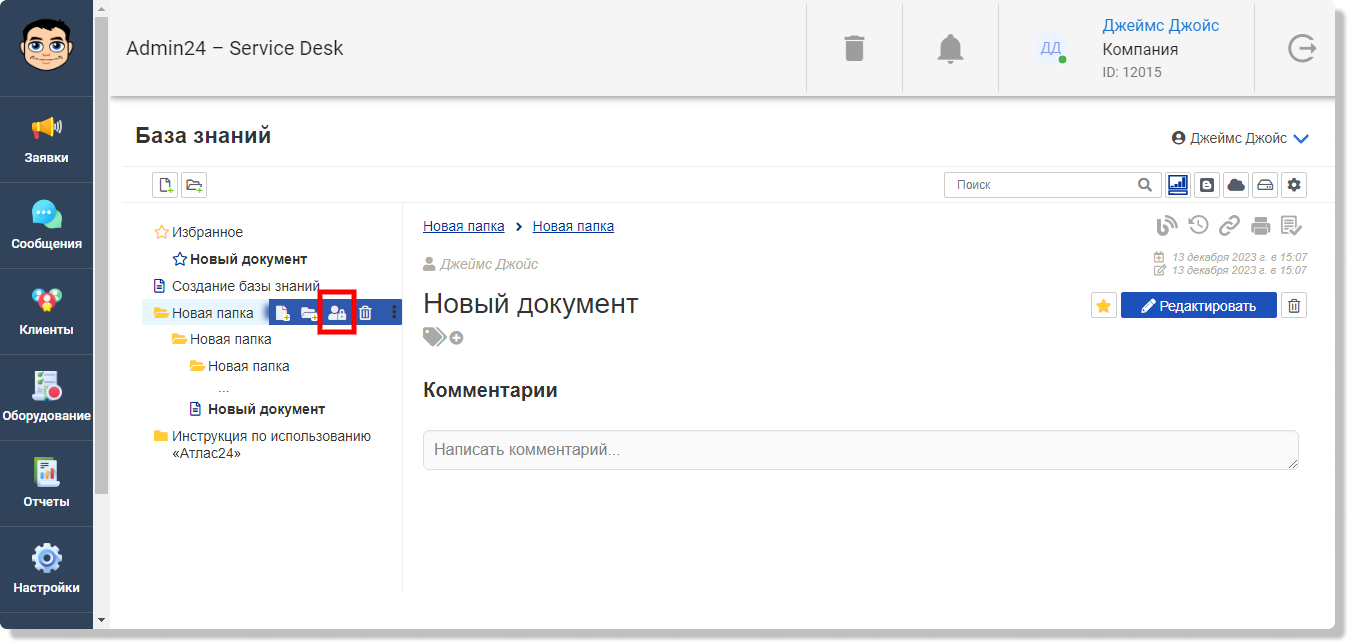Click the cloud toolbar icon

click(1236, 185)
